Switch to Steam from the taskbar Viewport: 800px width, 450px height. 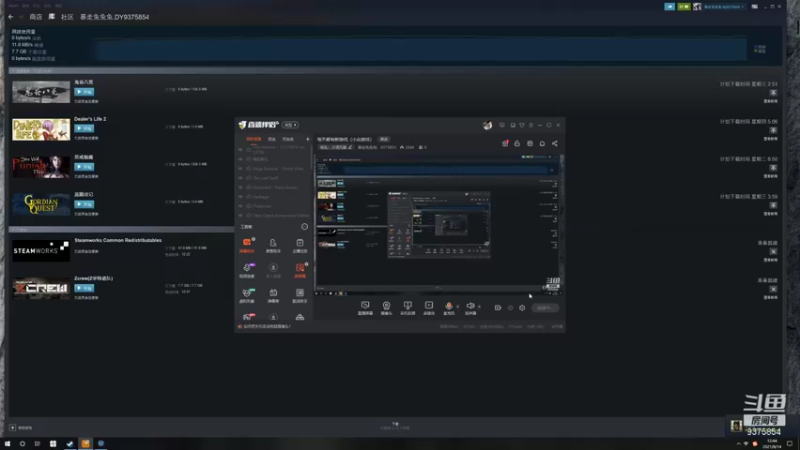70,444
